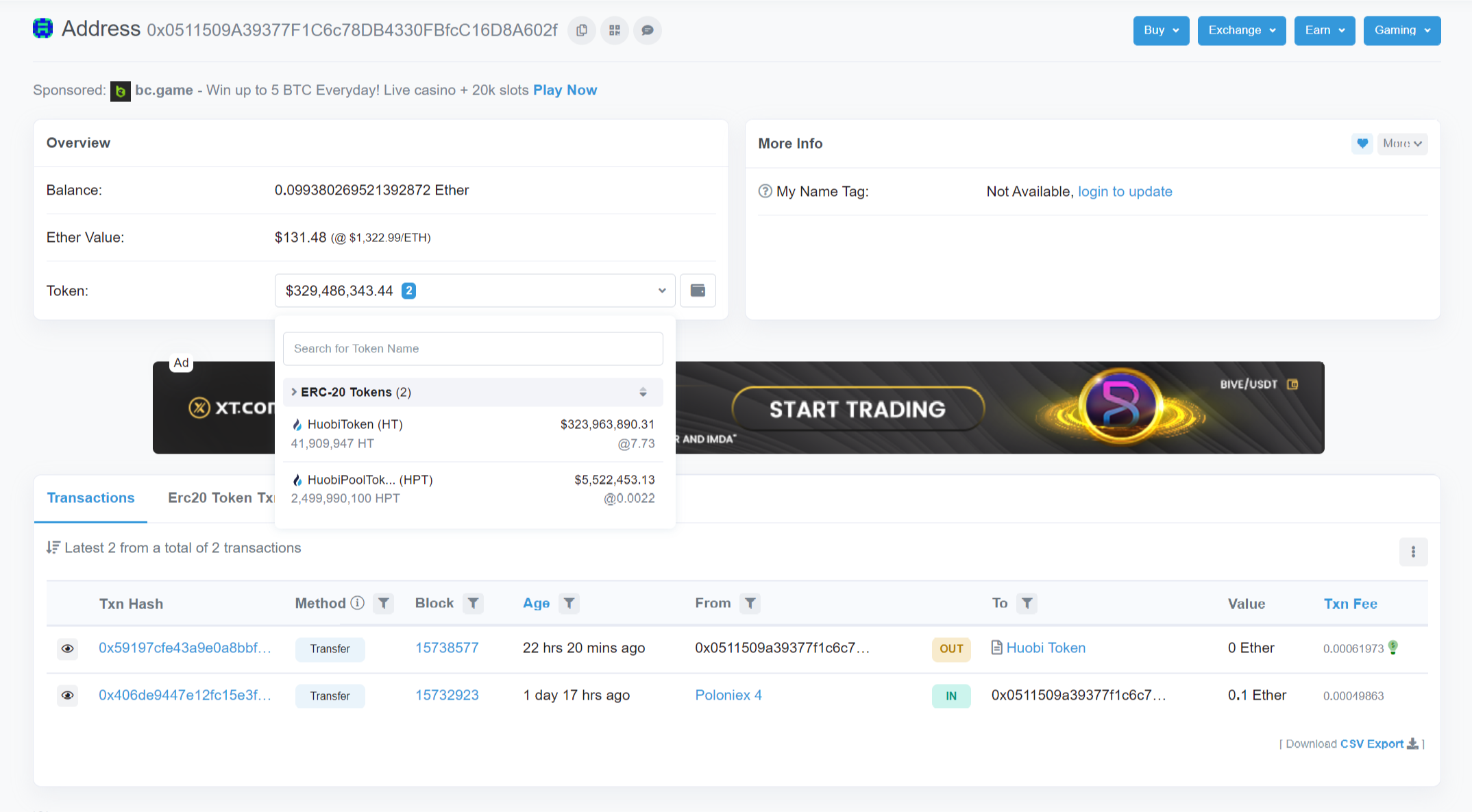Click the contract icon beside Huobi Token
Viewport: 1472px width, 812px height.
coord(997,648)
